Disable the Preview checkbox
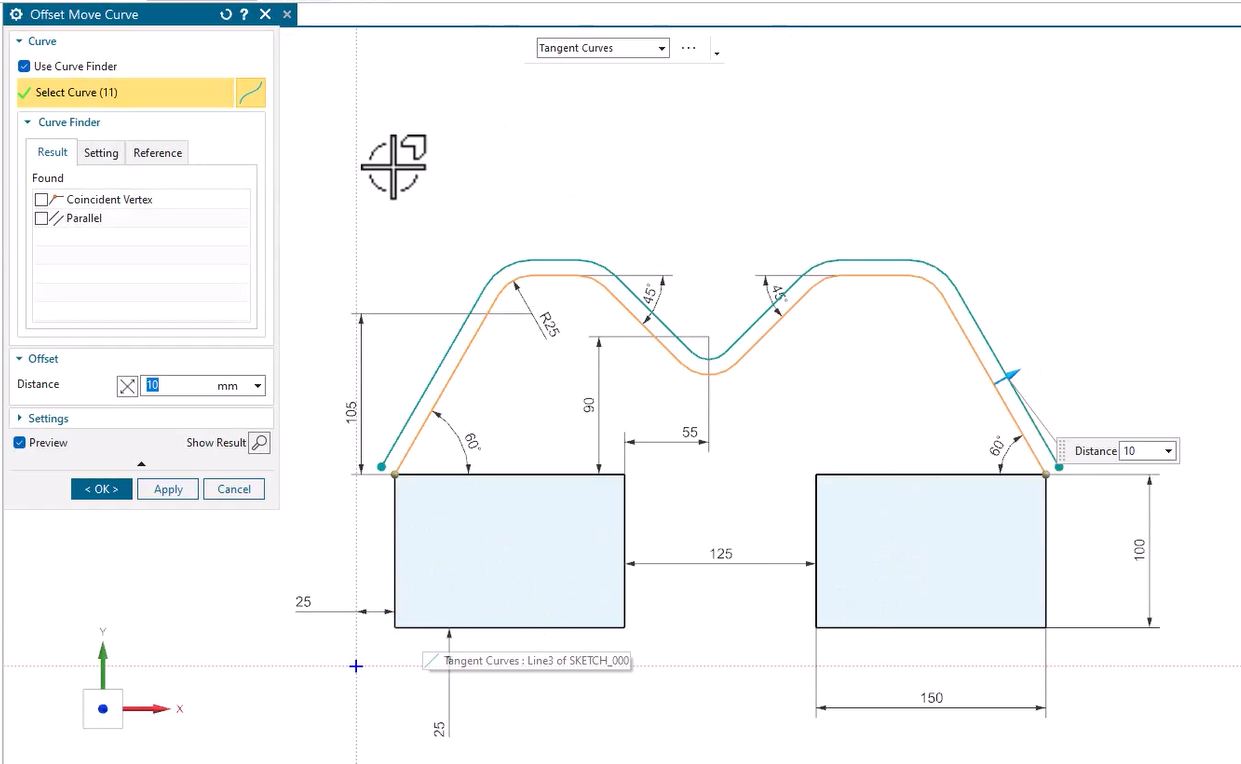 (x=21, y=442)
